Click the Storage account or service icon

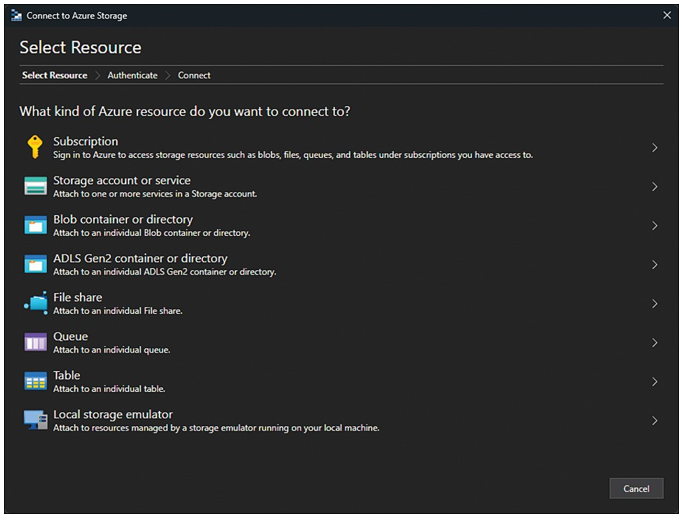pos(36,186)
